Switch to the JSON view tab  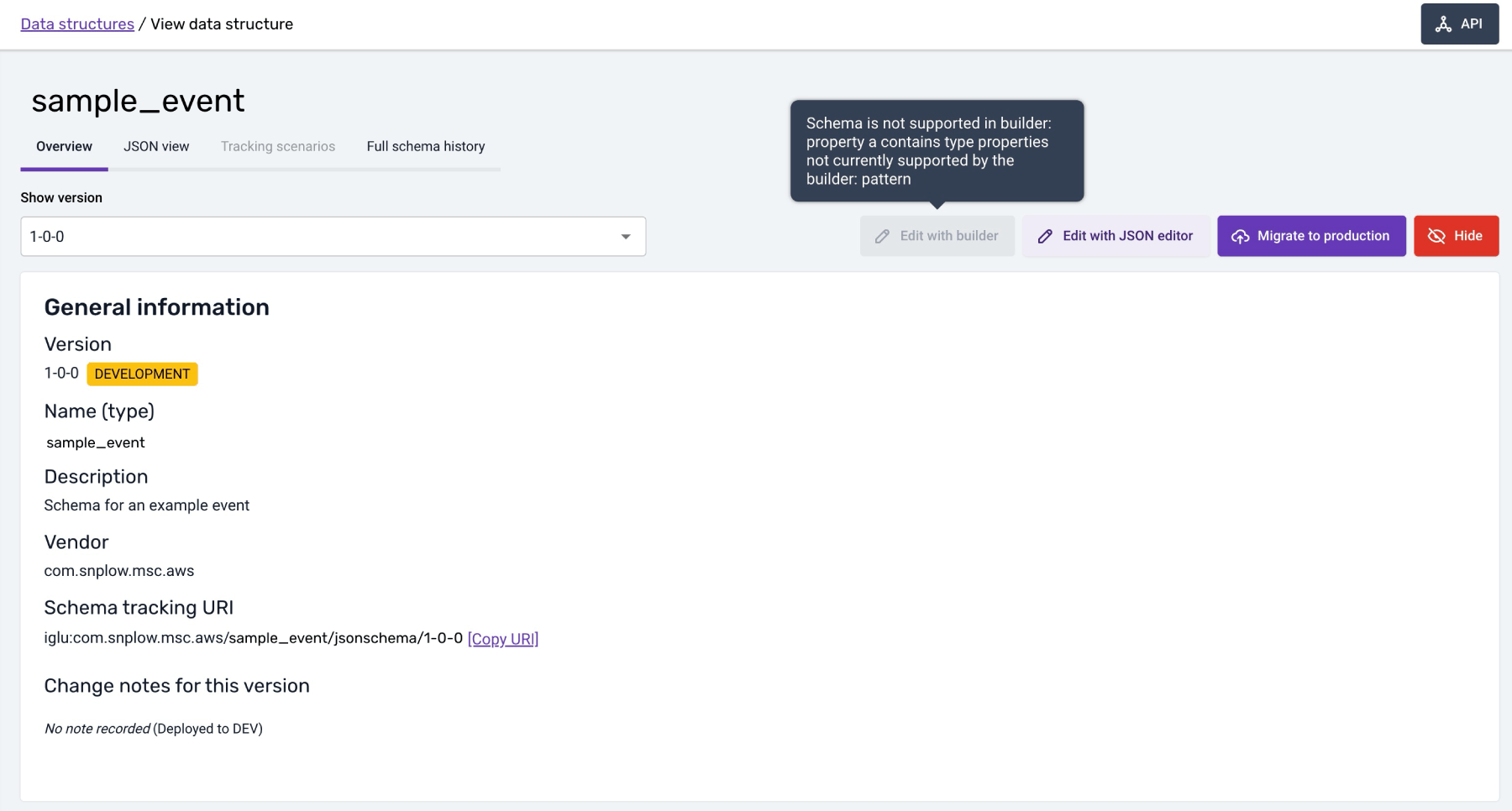[x=156, y=146]
